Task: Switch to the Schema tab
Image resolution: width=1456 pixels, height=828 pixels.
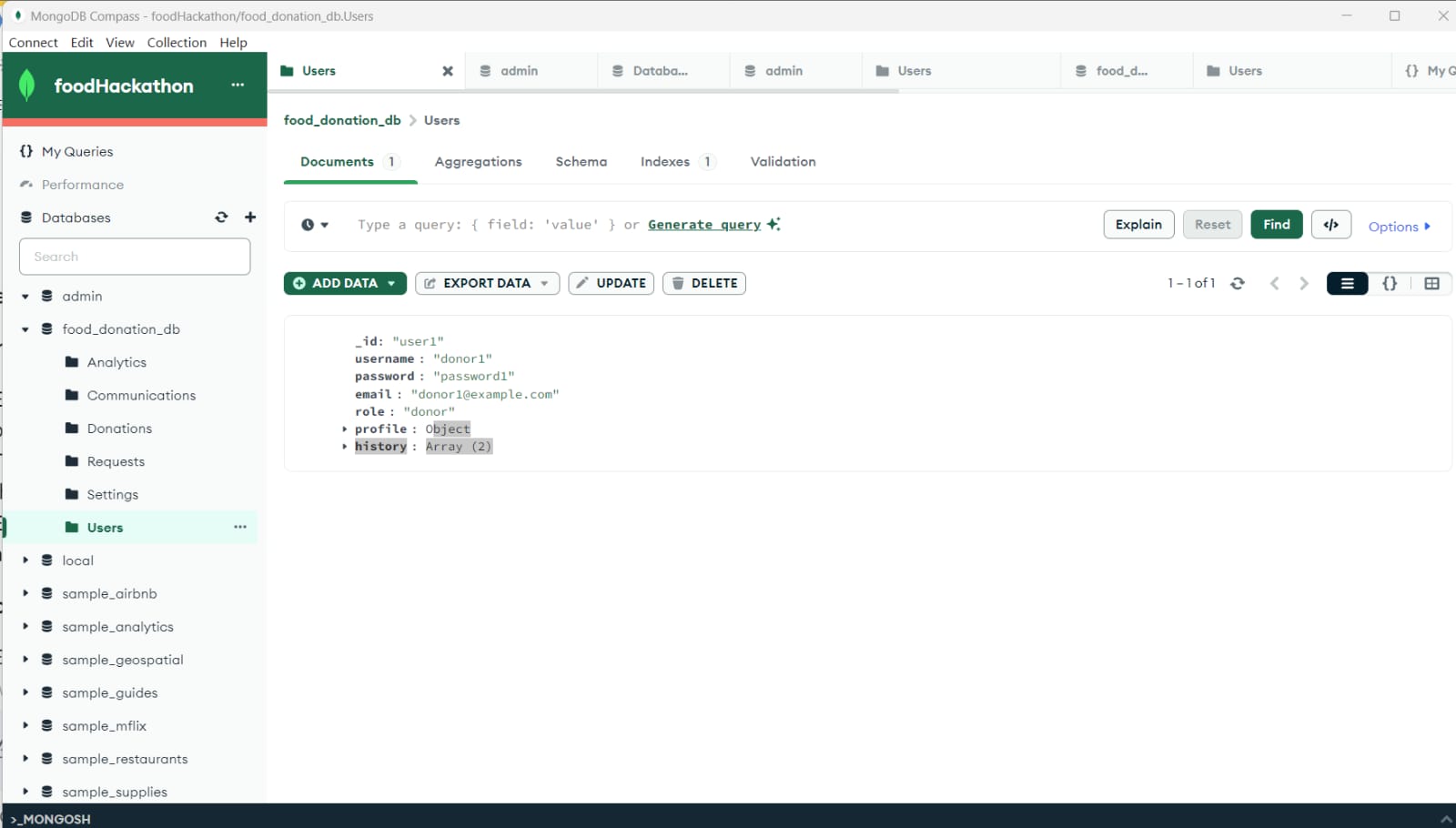Action: pyautogui.click(x=581, y=161)
